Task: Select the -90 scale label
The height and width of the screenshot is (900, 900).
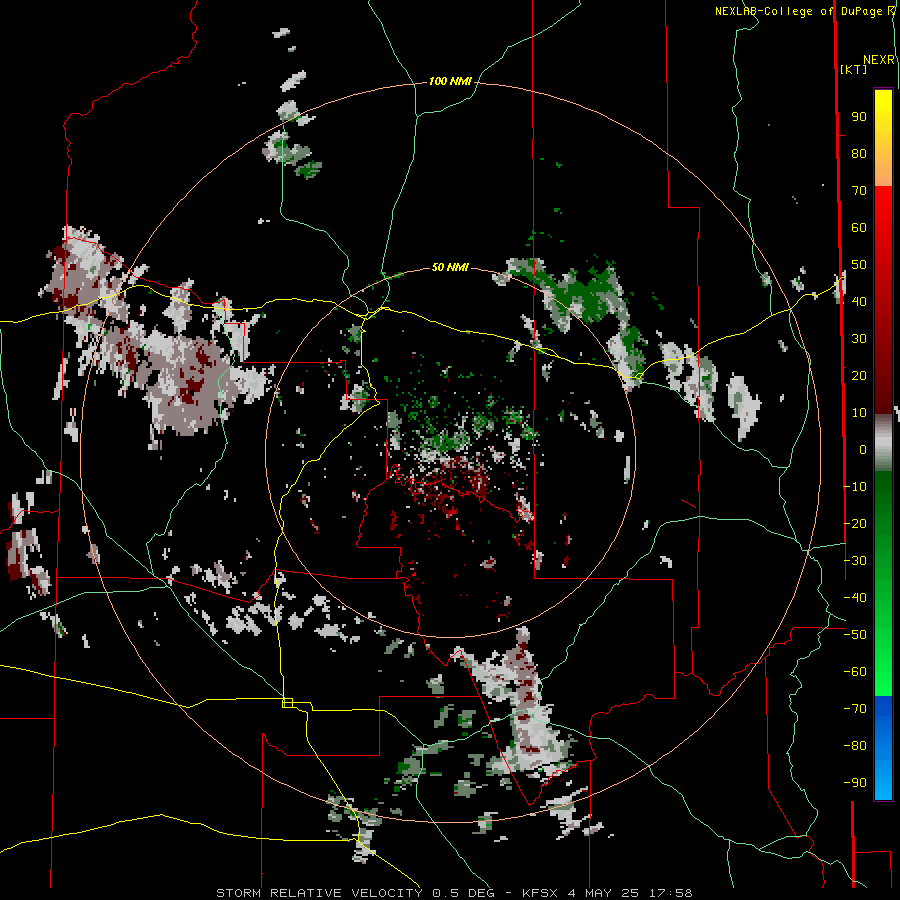Action: click(855, 783)
